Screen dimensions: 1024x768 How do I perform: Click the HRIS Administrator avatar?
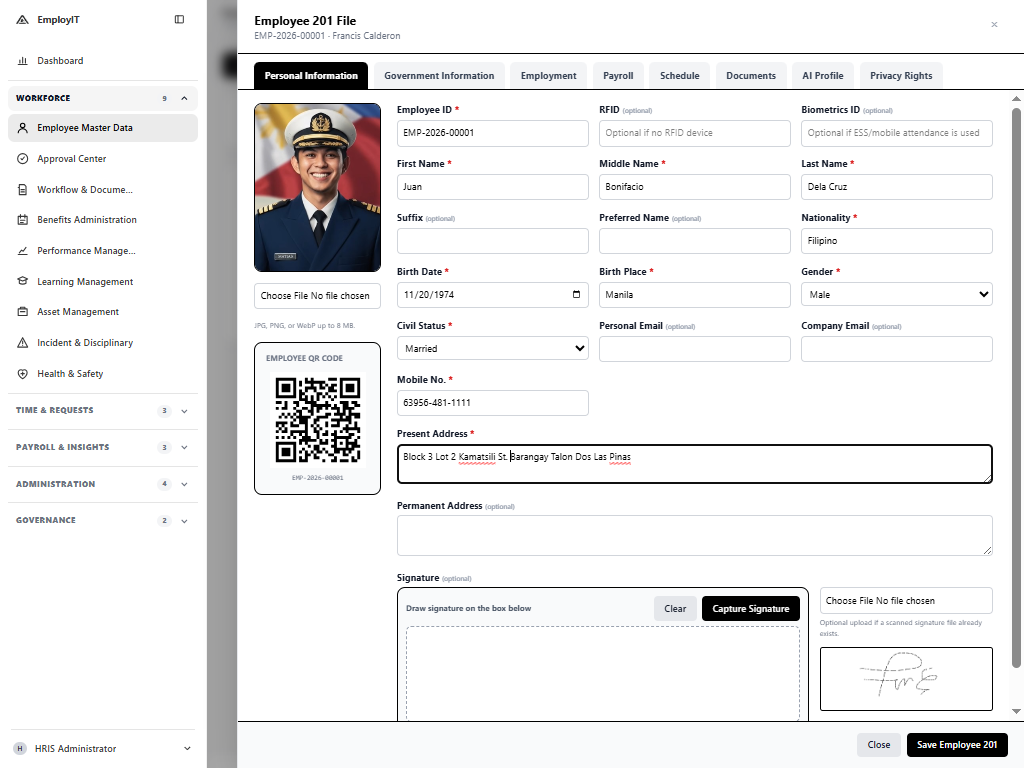click(x=20, y=748)
